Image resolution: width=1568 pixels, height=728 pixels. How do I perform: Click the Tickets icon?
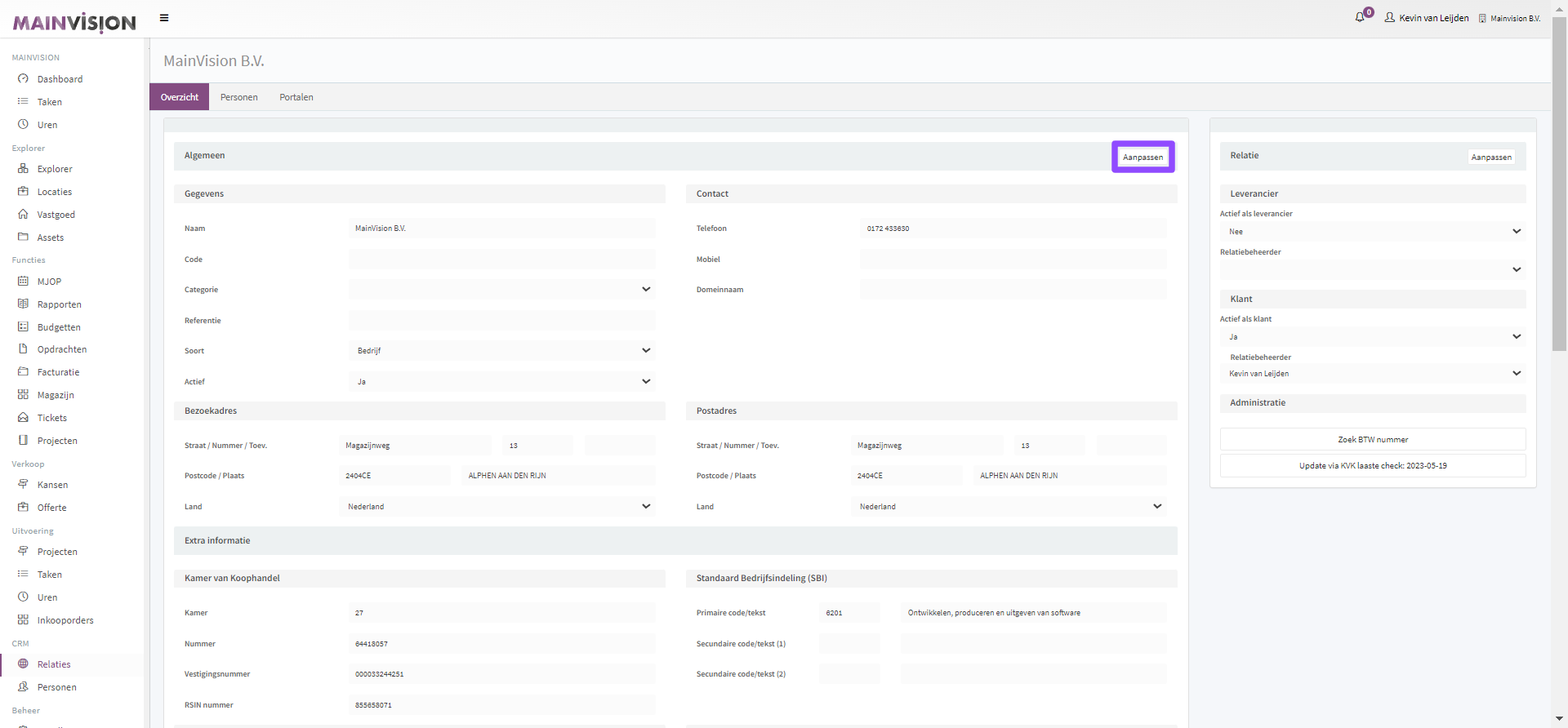click(23, 418)
